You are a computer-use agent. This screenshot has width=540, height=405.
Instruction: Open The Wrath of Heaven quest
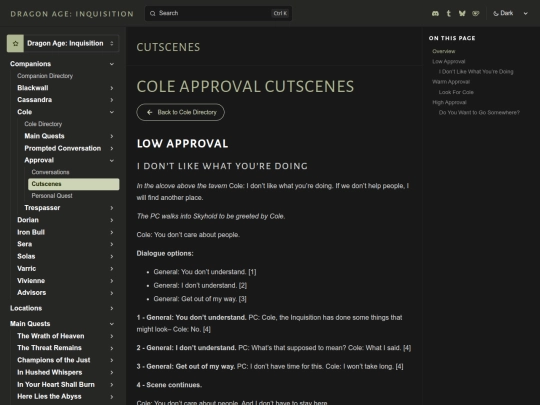51,336
